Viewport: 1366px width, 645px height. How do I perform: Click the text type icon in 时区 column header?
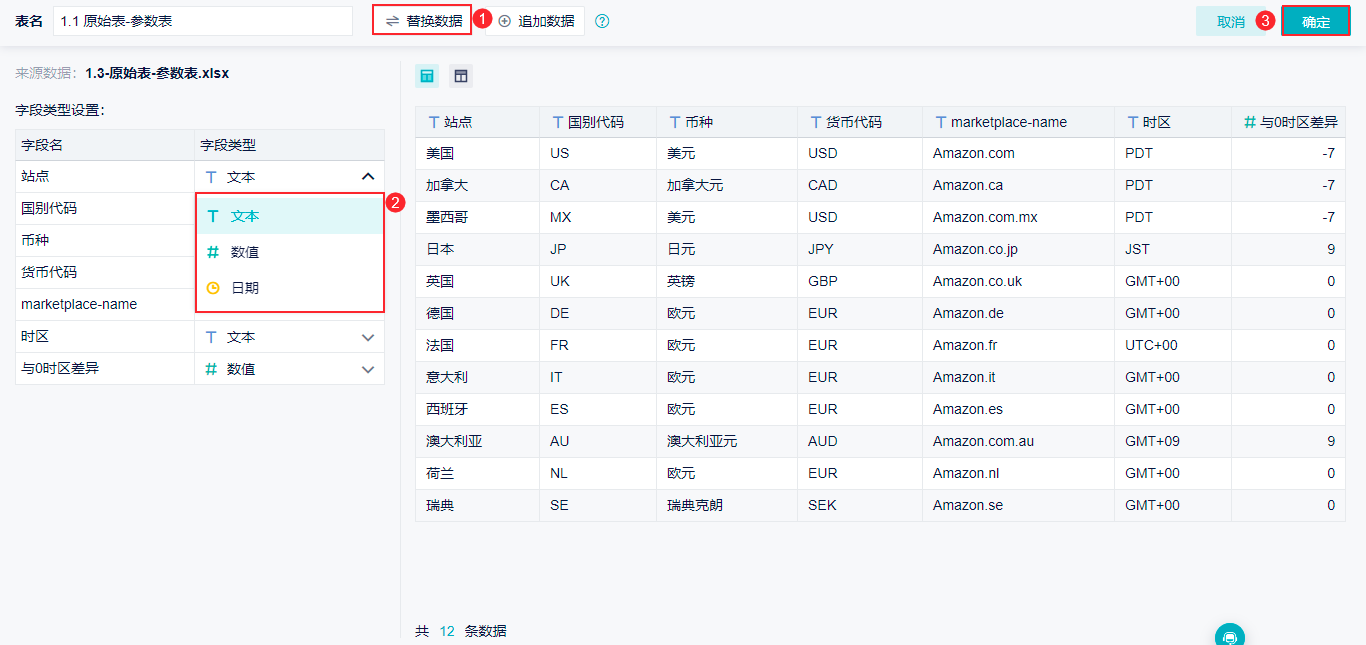pos(1133,122)
